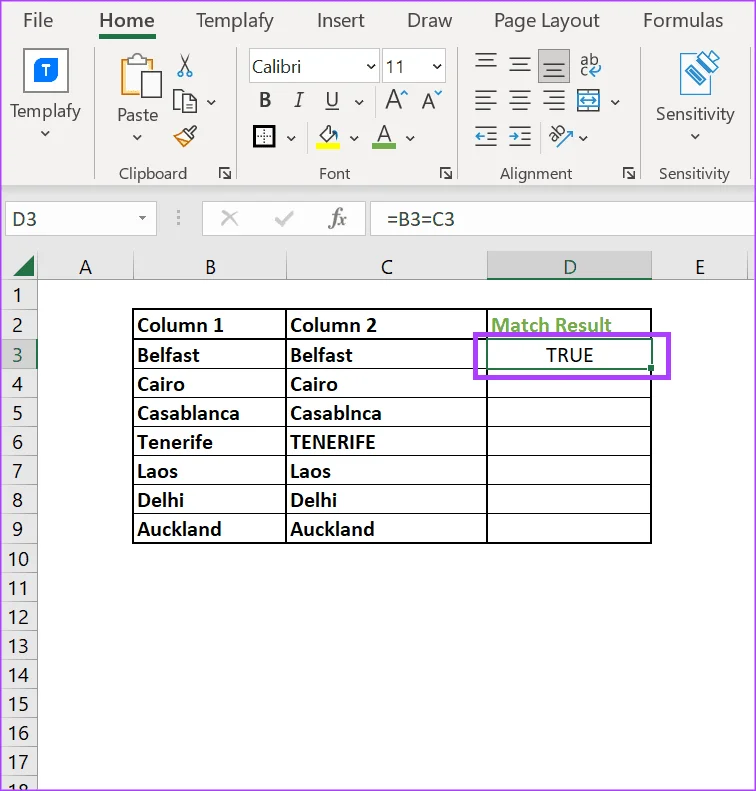
Task: Cancel formula entry with X icon
Action: [x=229, y=219]
